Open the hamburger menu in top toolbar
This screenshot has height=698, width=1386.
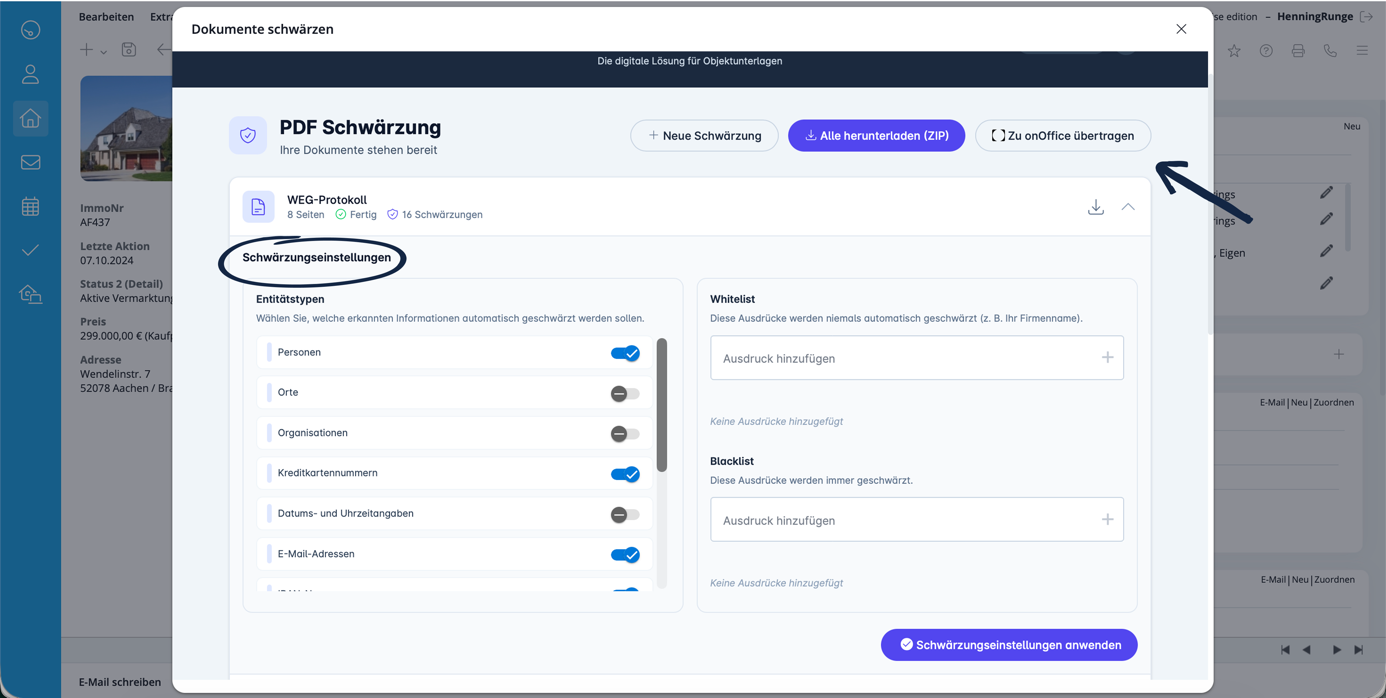point(1362,51)
